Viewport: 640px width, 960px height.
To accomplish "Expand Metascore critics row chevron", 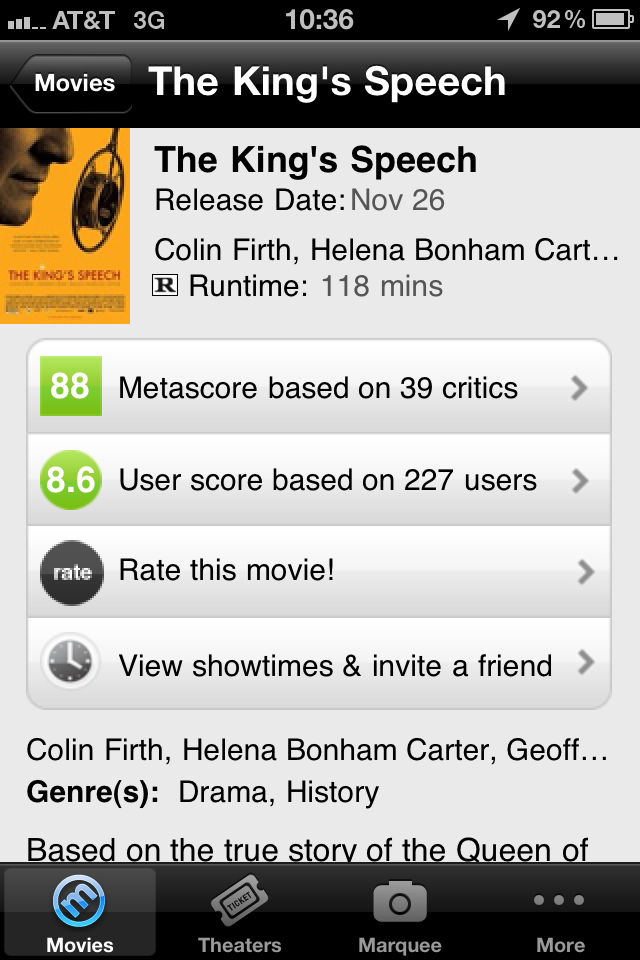I will tap(579, 387).
